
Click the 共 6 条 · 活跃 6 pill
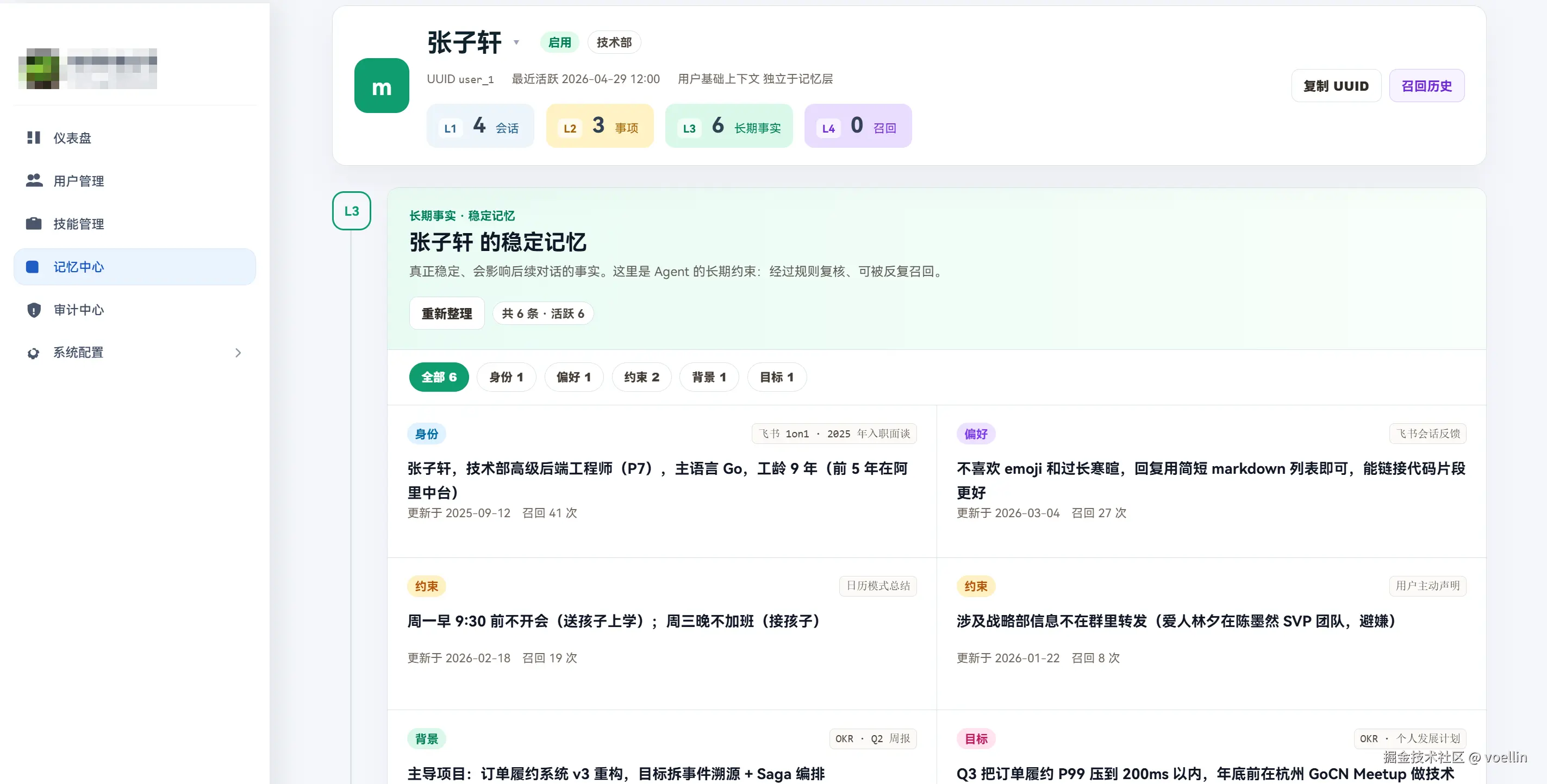pos(543,313)
